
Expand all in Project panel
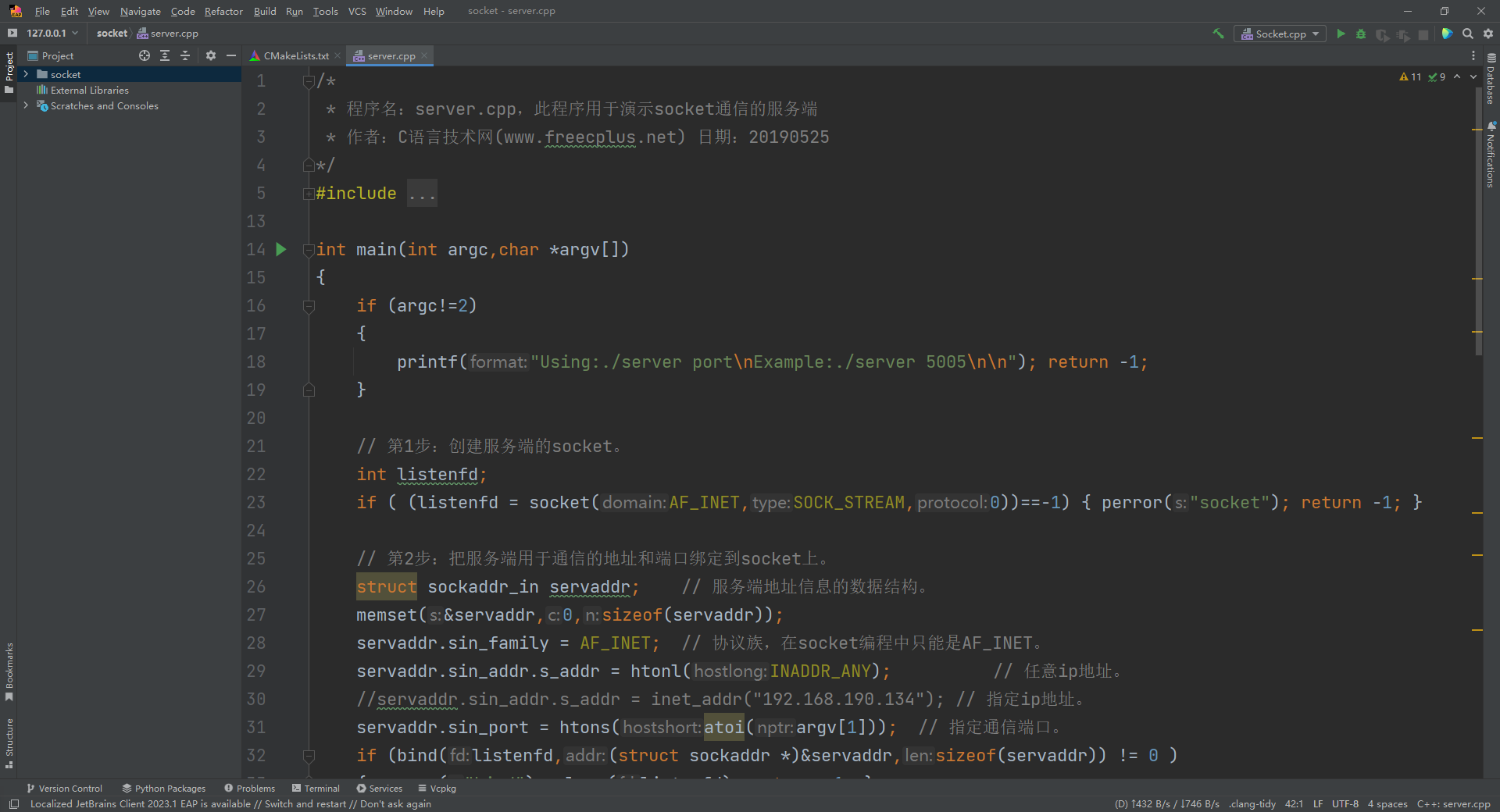click(165, 55)
